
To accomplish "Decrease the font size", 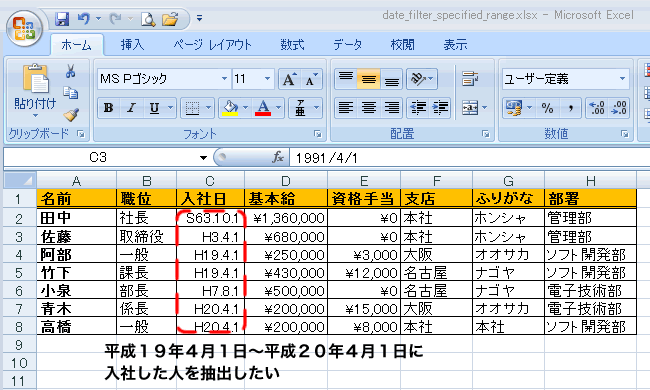I will 311,79.
